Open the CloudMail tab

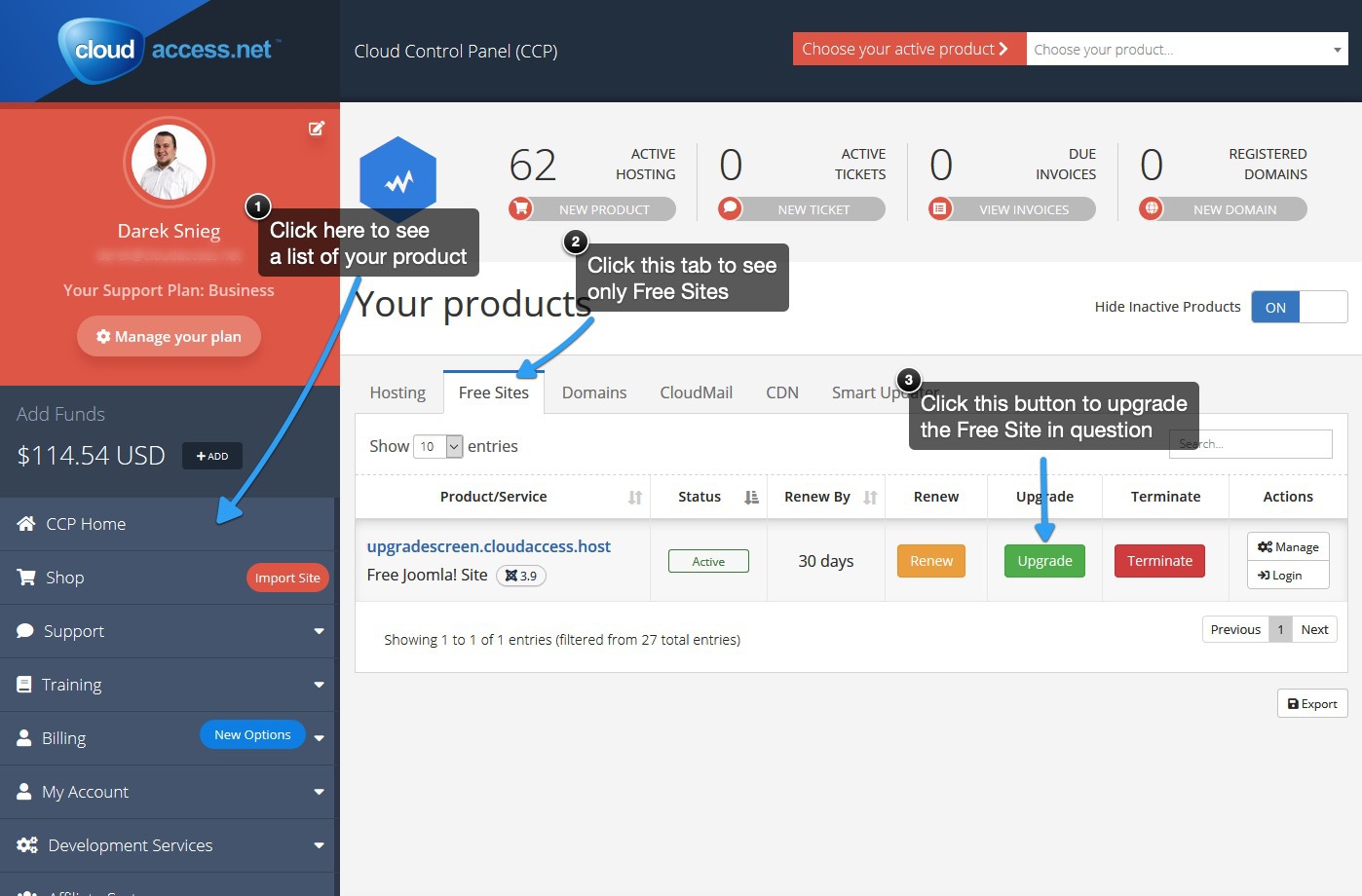[696, 392]
